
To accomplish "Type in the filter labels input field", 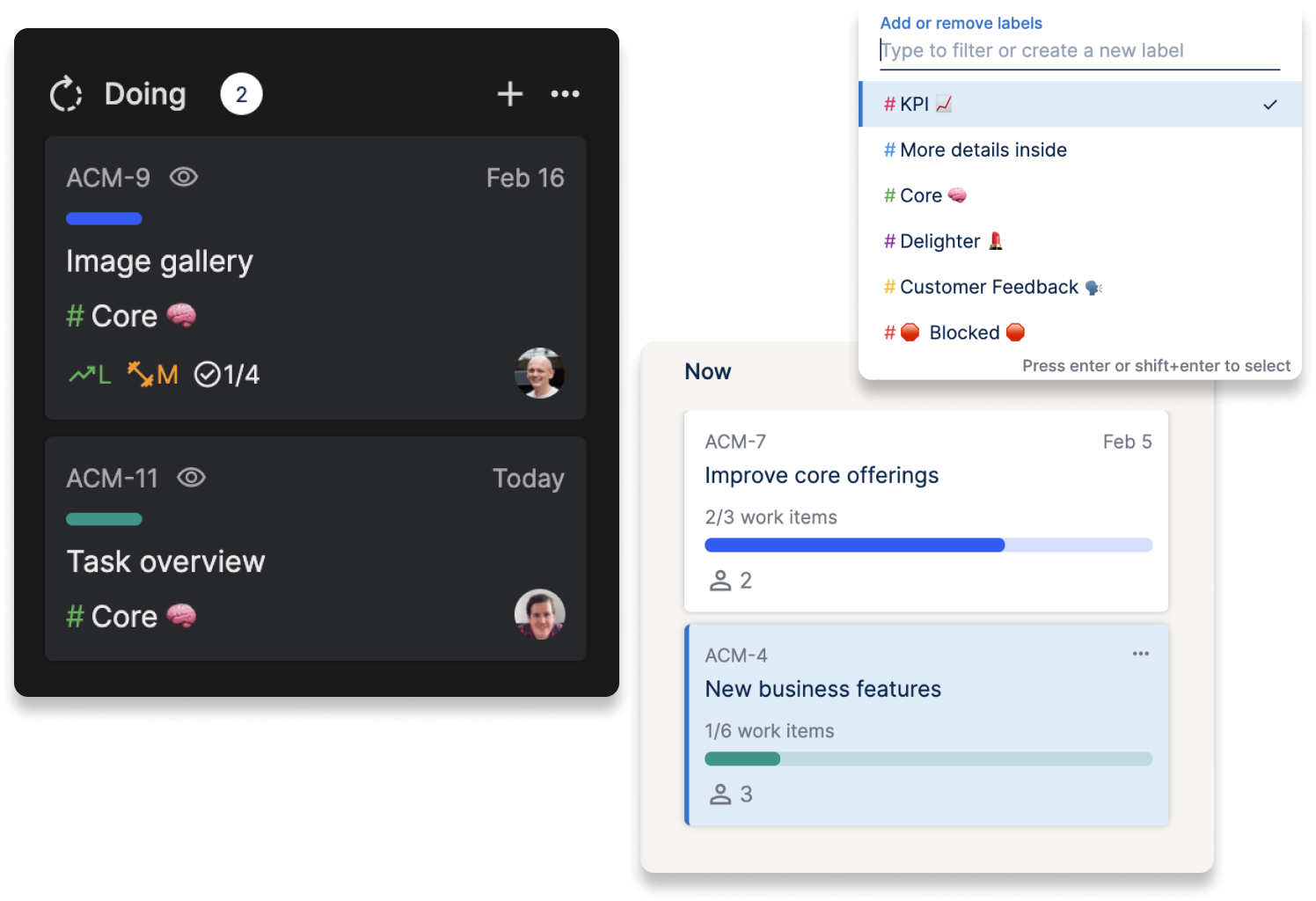I will [1078, 51].
